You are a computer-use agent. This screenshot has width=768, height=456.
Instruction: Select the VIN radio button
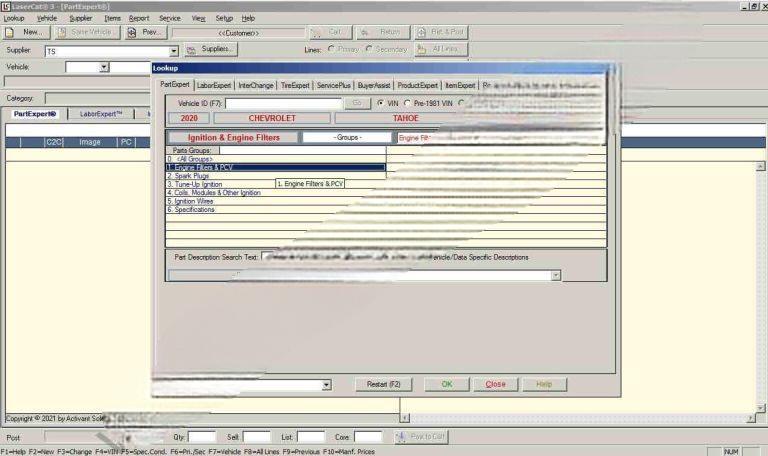(381, 103)
